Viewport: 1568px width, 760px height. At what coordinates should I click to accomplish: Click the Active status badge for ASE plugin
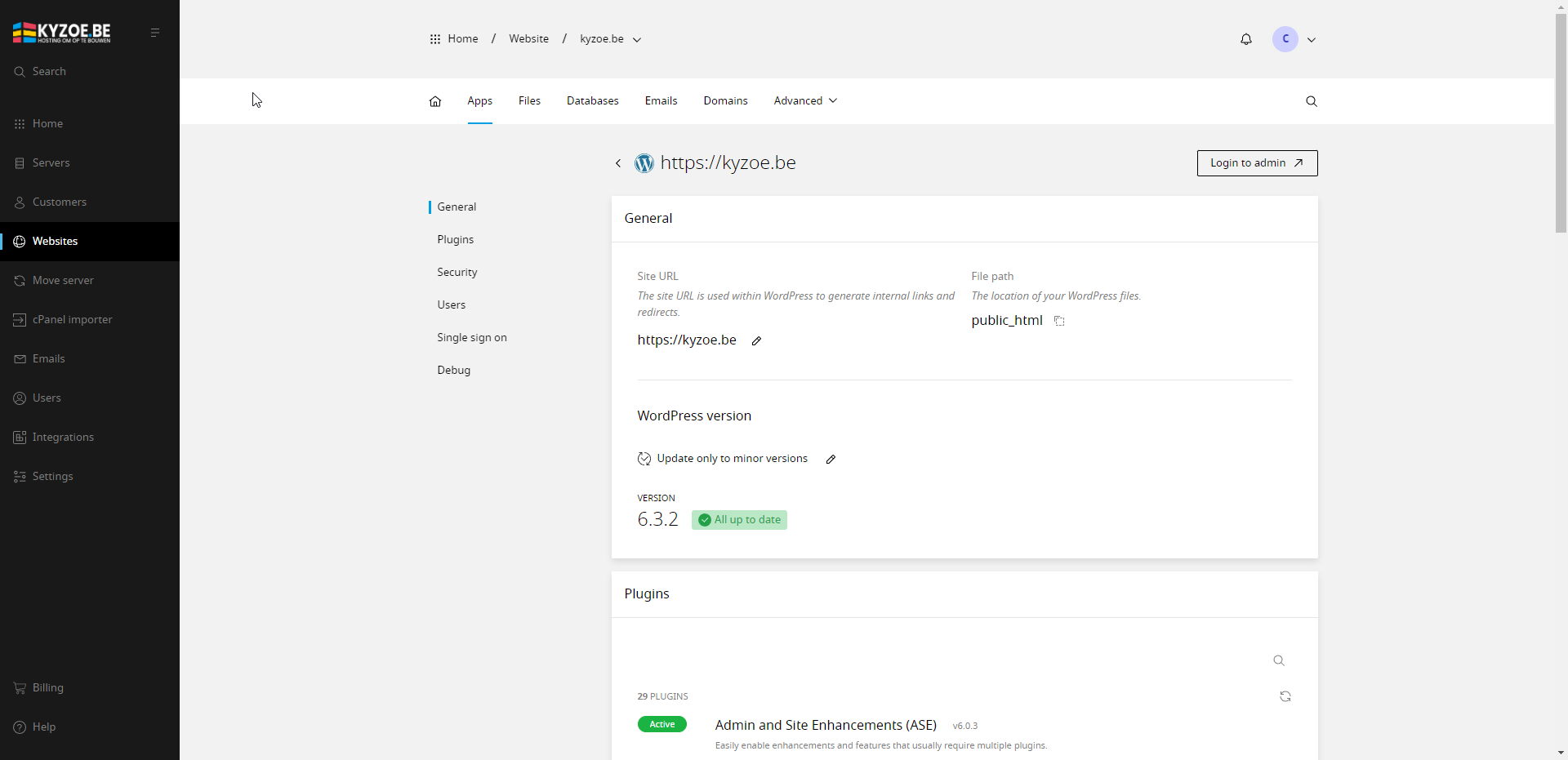click(662, 724)
